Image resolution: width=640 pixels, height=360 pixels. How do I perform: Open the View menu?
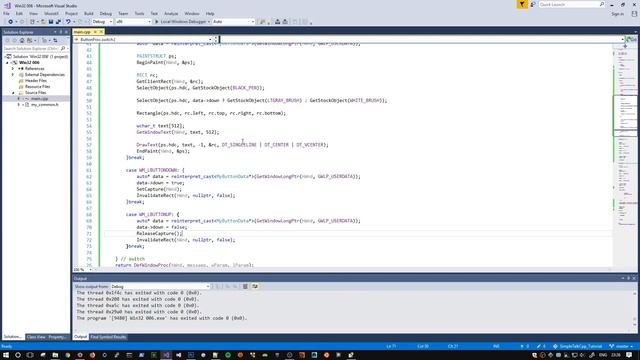(33, 13)
